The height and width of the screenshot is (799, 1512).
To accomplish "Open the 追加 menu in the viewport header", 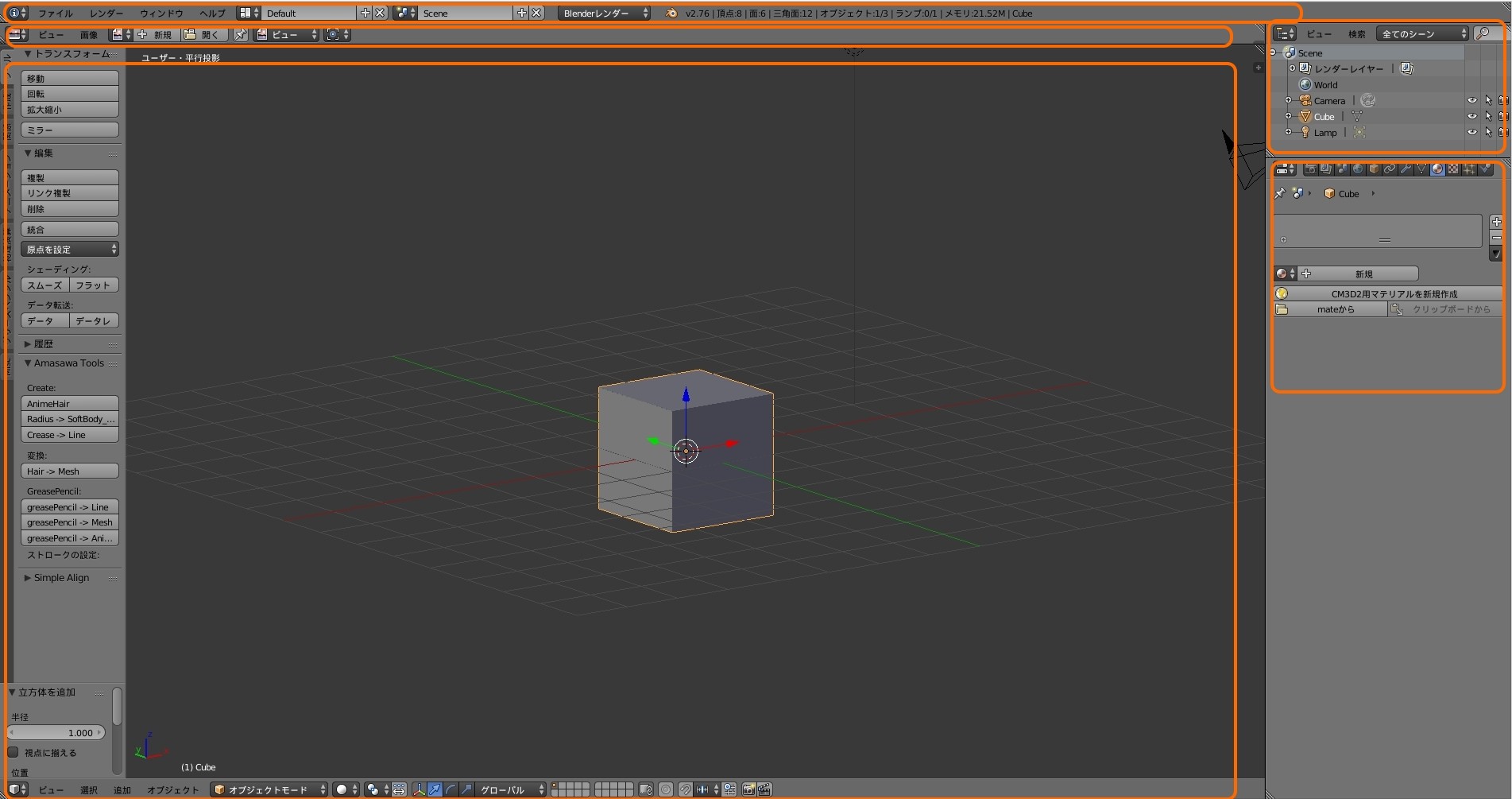I will pos(122,789).
